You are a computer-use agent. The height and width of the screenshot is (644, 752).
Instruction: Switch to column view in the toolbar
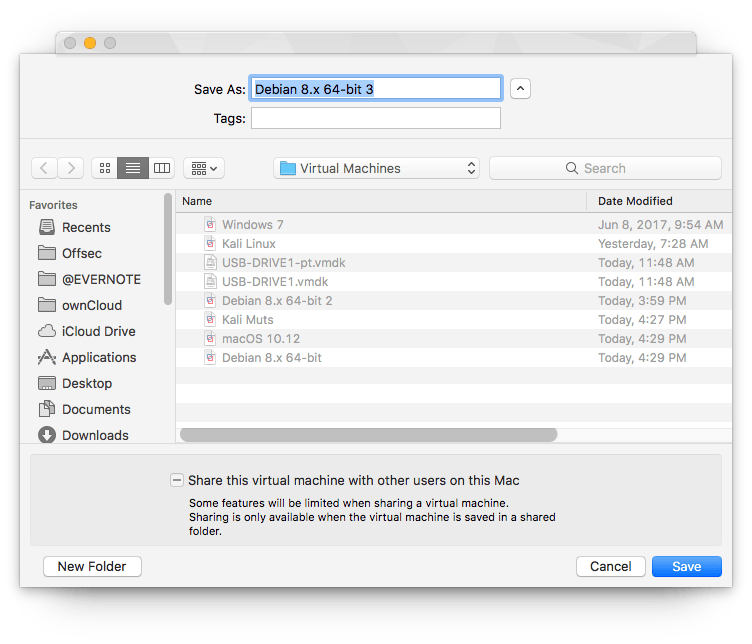pos(161,168)
